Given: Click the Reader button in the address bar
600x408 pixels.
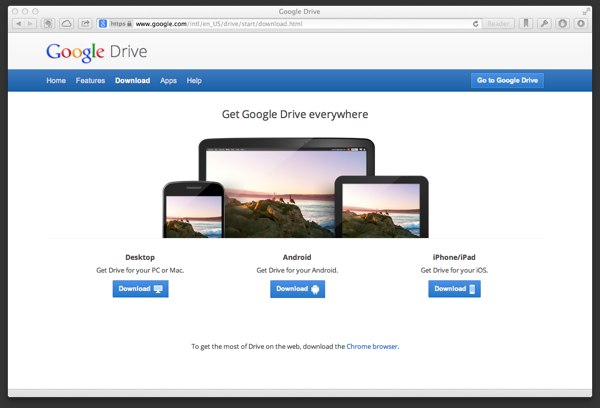Looking at the screenshot, I should [498, 24].
